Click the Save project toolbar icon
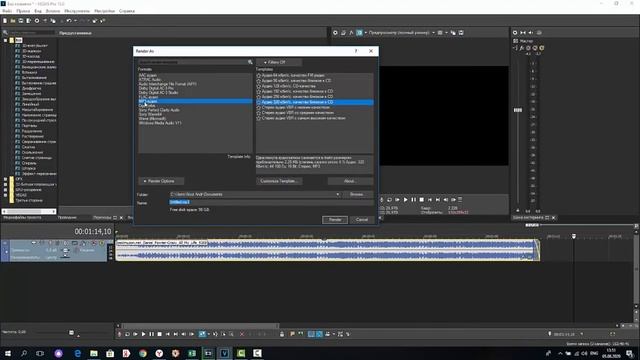 click(21, 21)
